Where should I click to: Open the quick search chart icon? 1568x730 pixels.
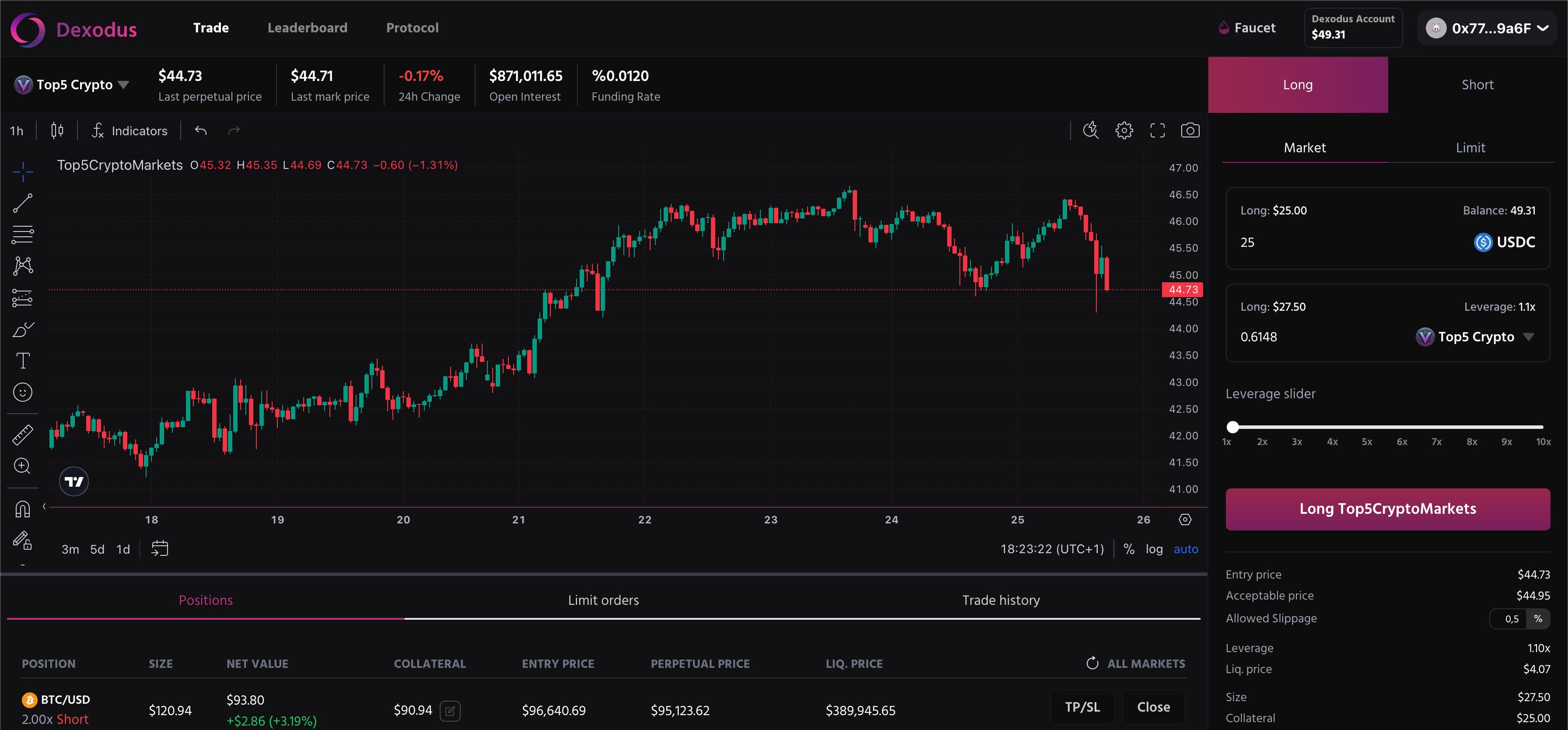[1091, 130]
